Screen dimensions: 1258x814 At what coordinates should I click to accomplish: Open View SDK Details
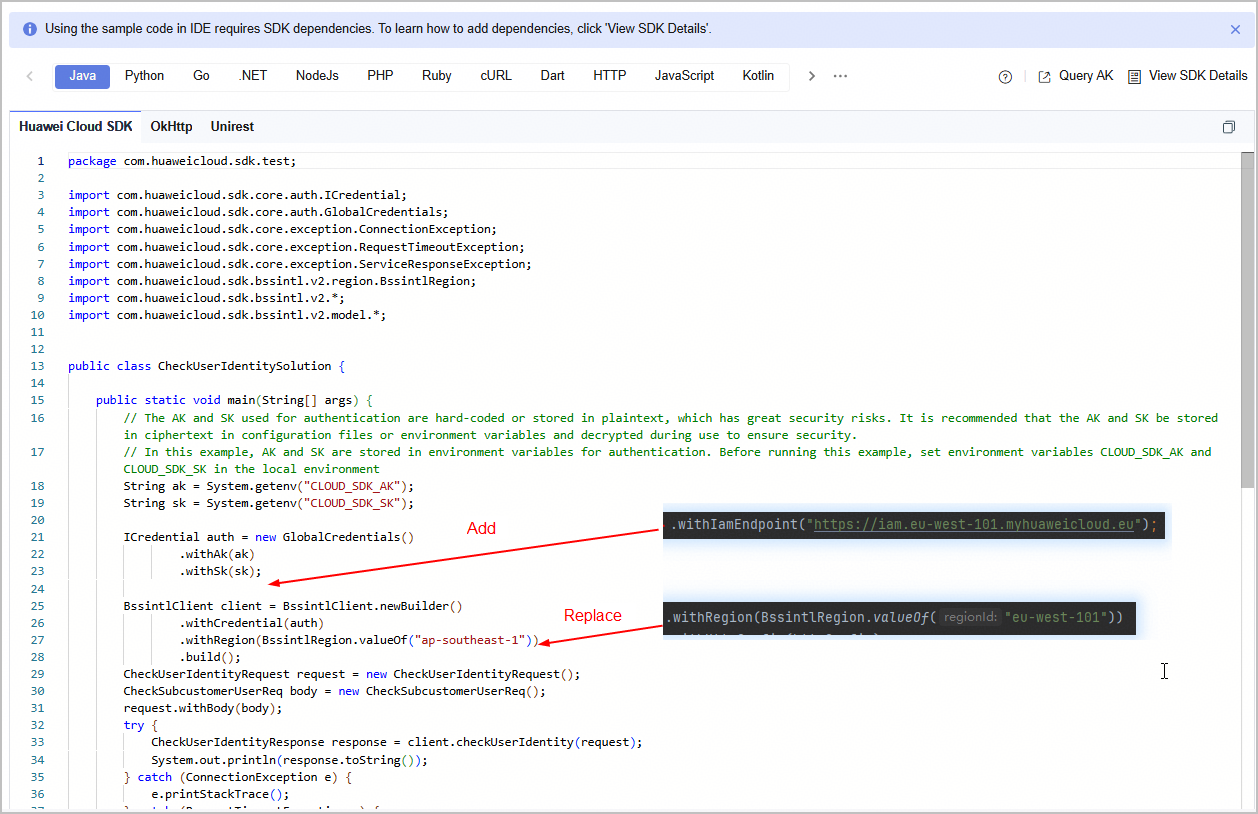point(1198,76)
